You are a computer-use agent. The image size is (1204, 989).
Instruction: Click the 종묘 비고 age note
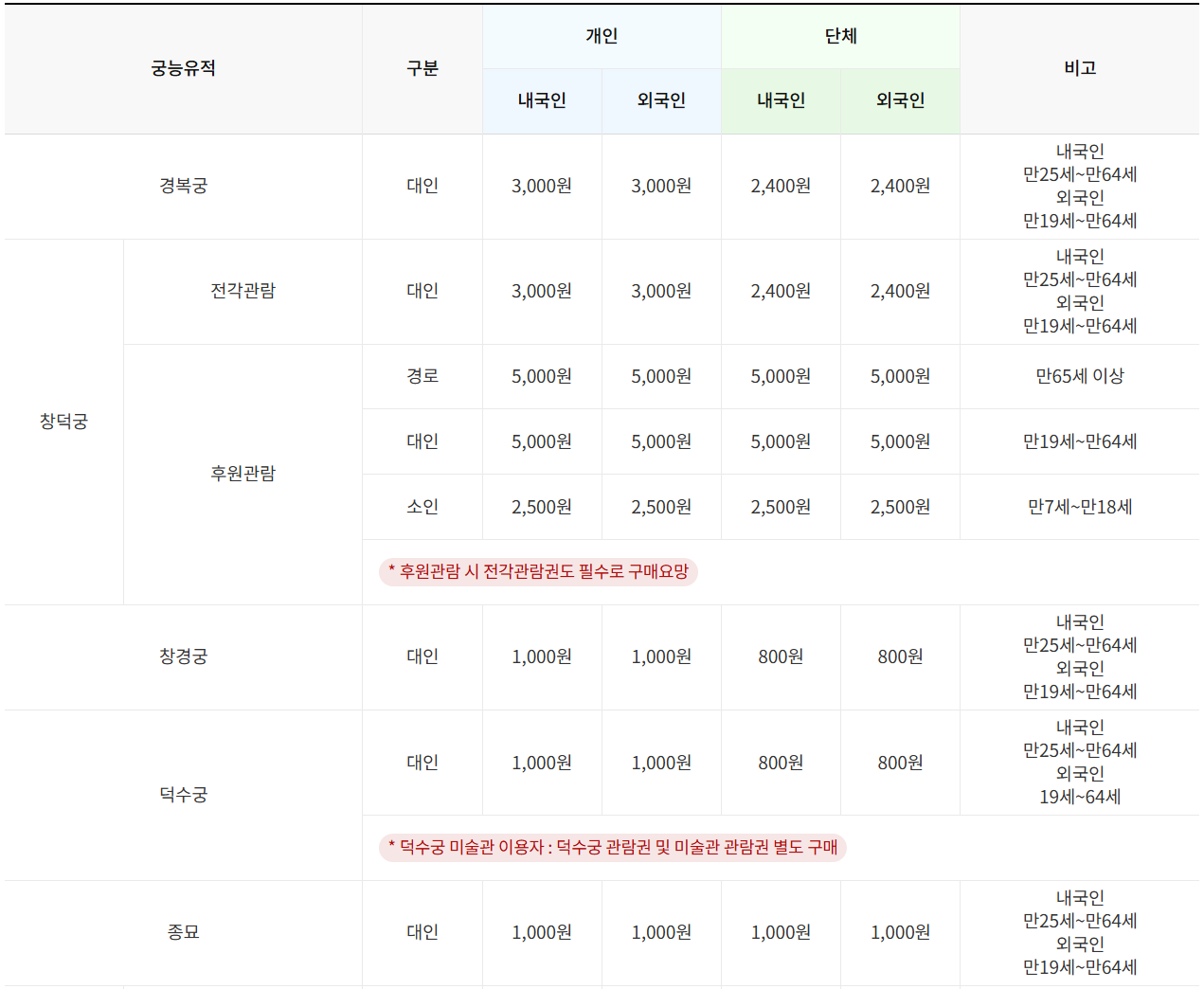pos(1080,932)
